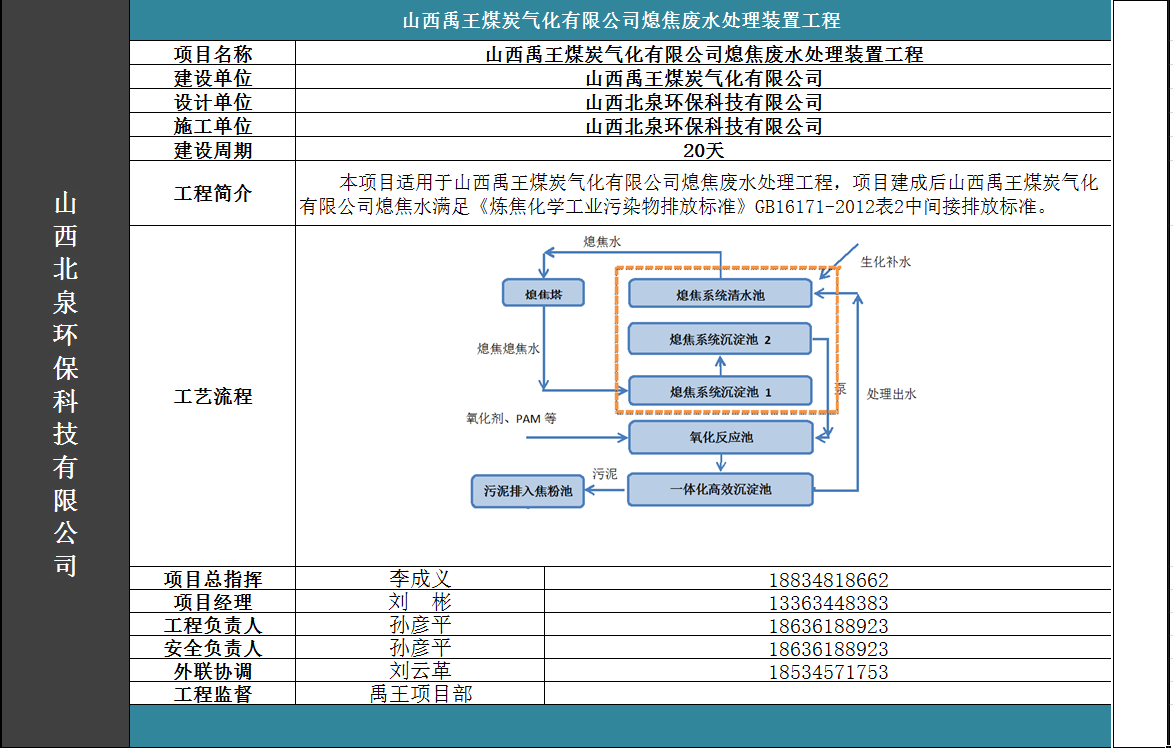Select 山西北泉环保科技有限公司 in the 施工单位 row
1173x748 pixels.
point(703,126)
